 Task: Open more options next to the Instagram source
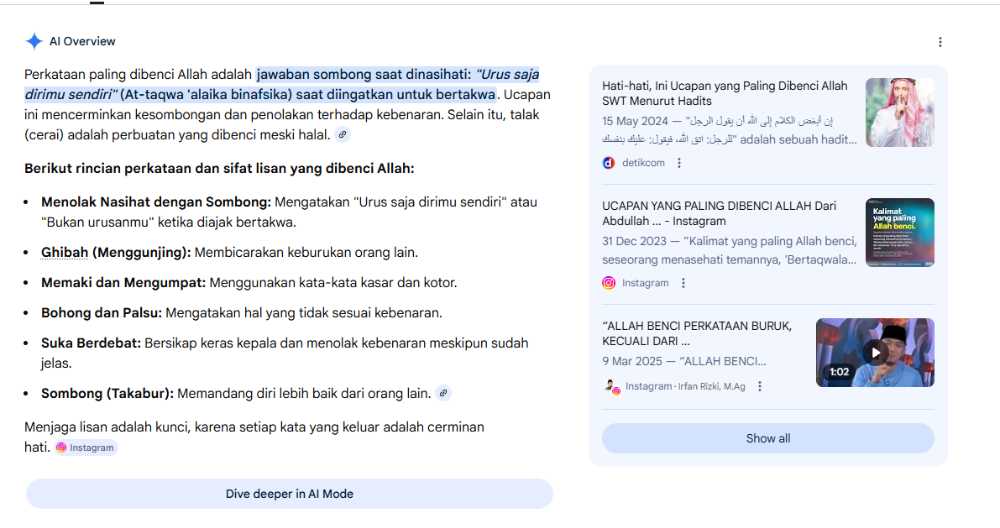coord(683,283)
